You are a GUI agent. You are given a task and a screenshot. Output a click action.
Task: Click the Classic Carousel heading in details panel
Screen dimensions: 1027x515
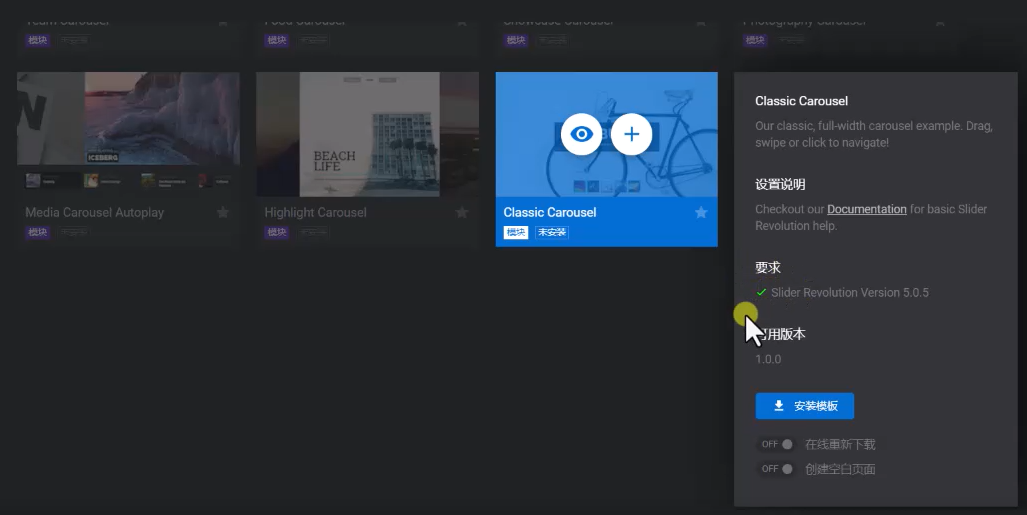point(801,101)
